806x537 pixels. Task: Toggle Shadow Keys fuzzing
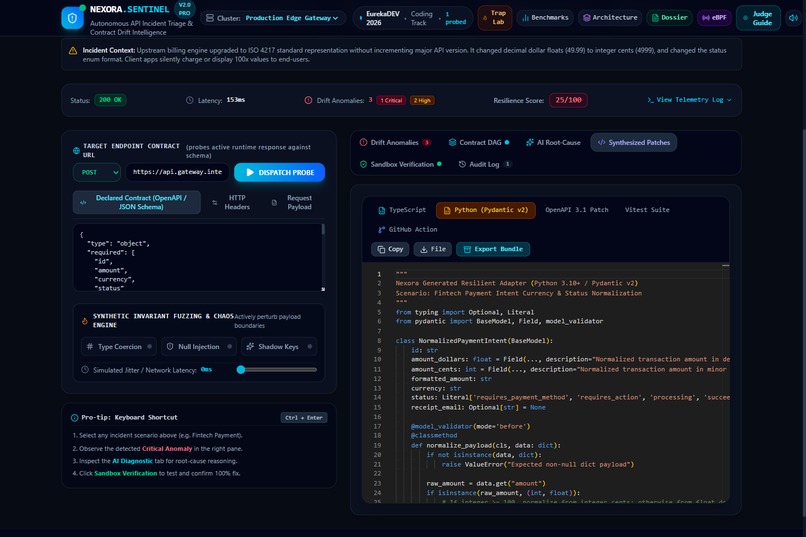[x=279, y=346]
